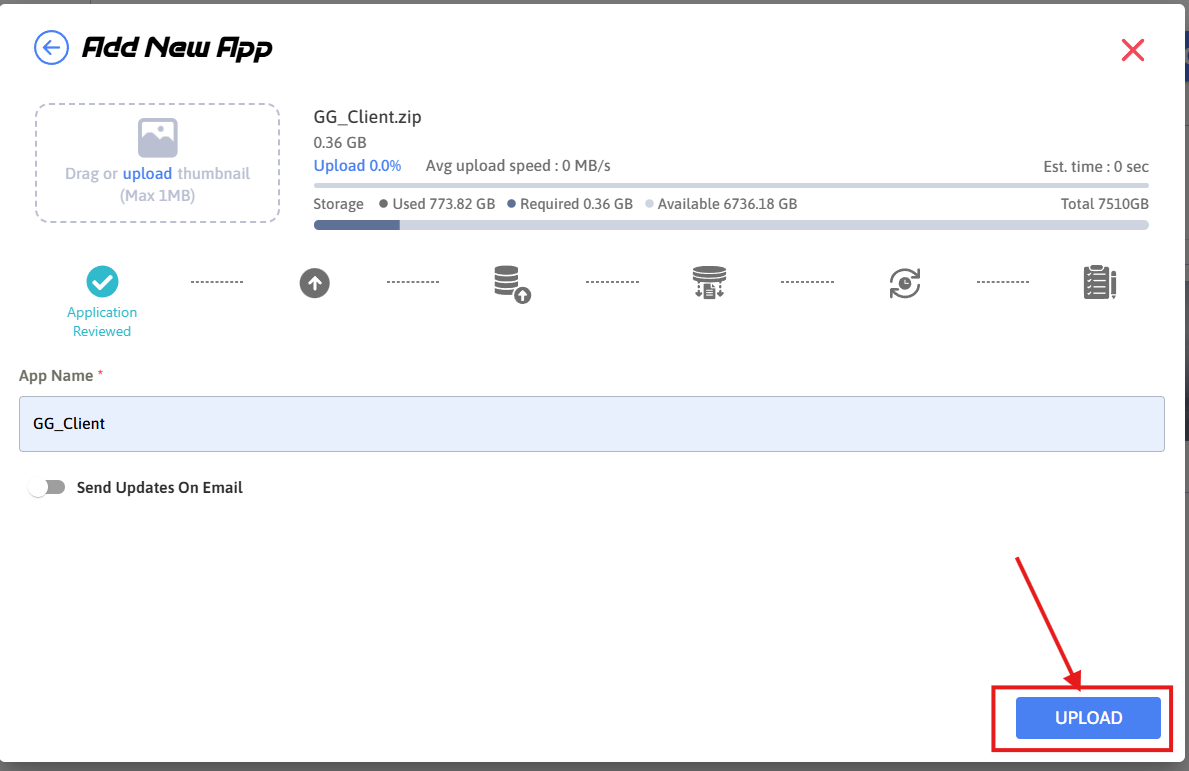Click the blue upload thumbnail link
The height and width of the screenshot is (771, 1189).
click(x=147, y=173)
